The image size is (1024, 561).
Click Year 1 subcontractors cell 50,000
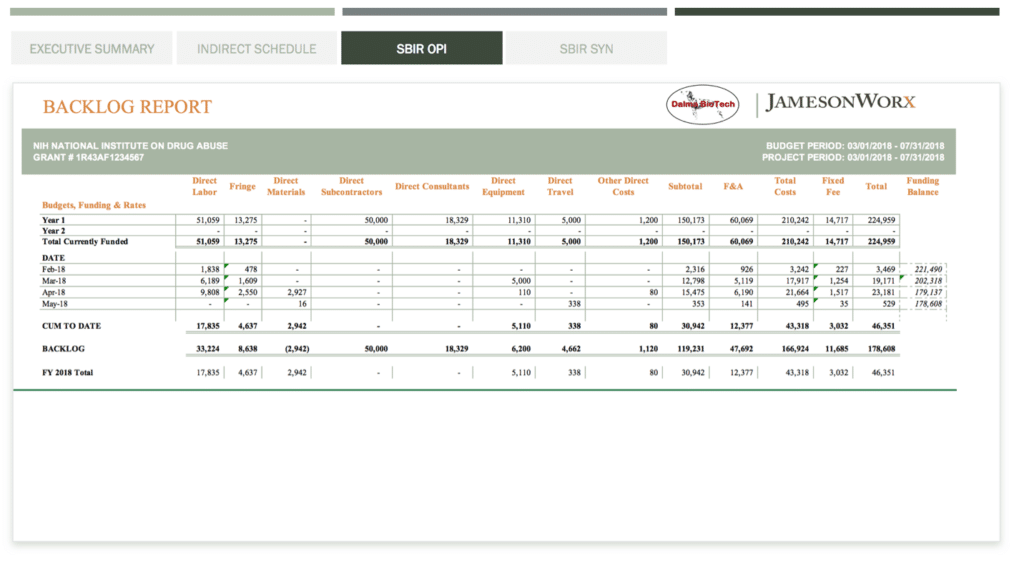376,220
